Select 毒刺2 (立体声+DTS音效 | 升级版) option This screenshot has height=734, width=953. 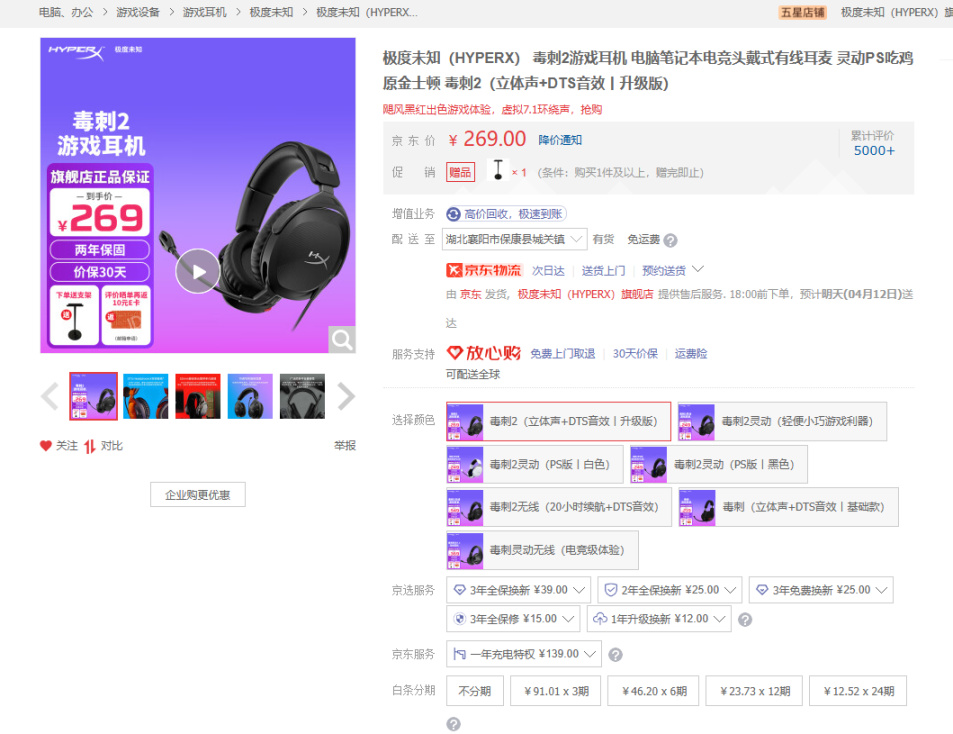point(559,421)
